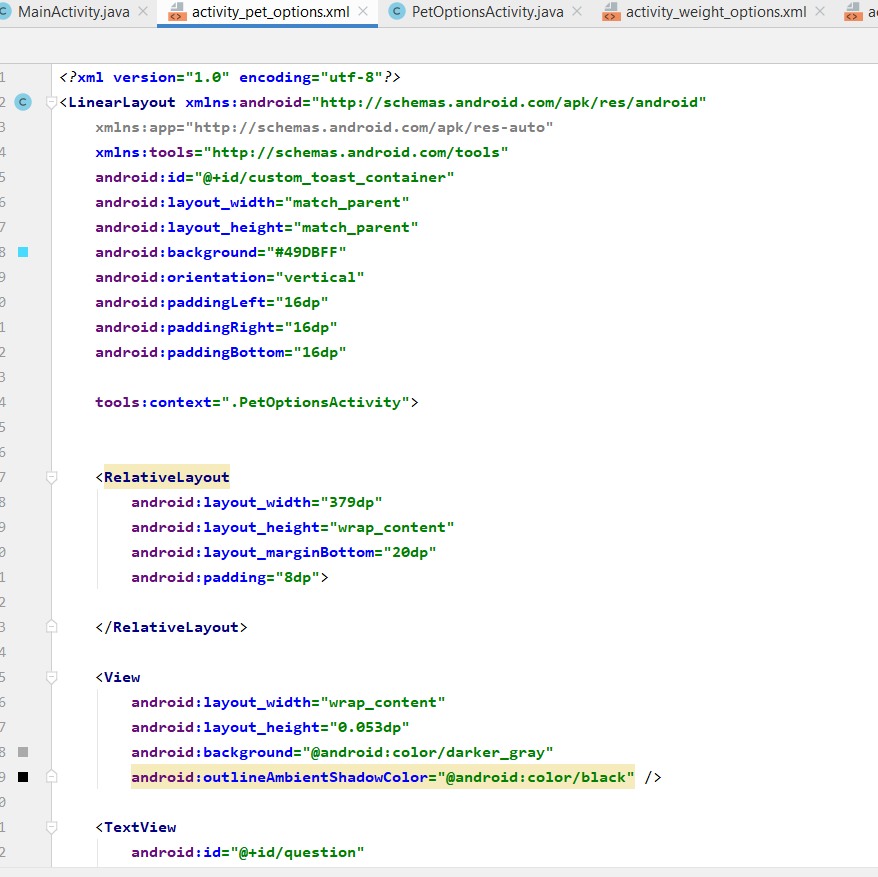Click the C class gutter icon beside LinearLayout
Screen dimensions: 878x877
[22, 102]
